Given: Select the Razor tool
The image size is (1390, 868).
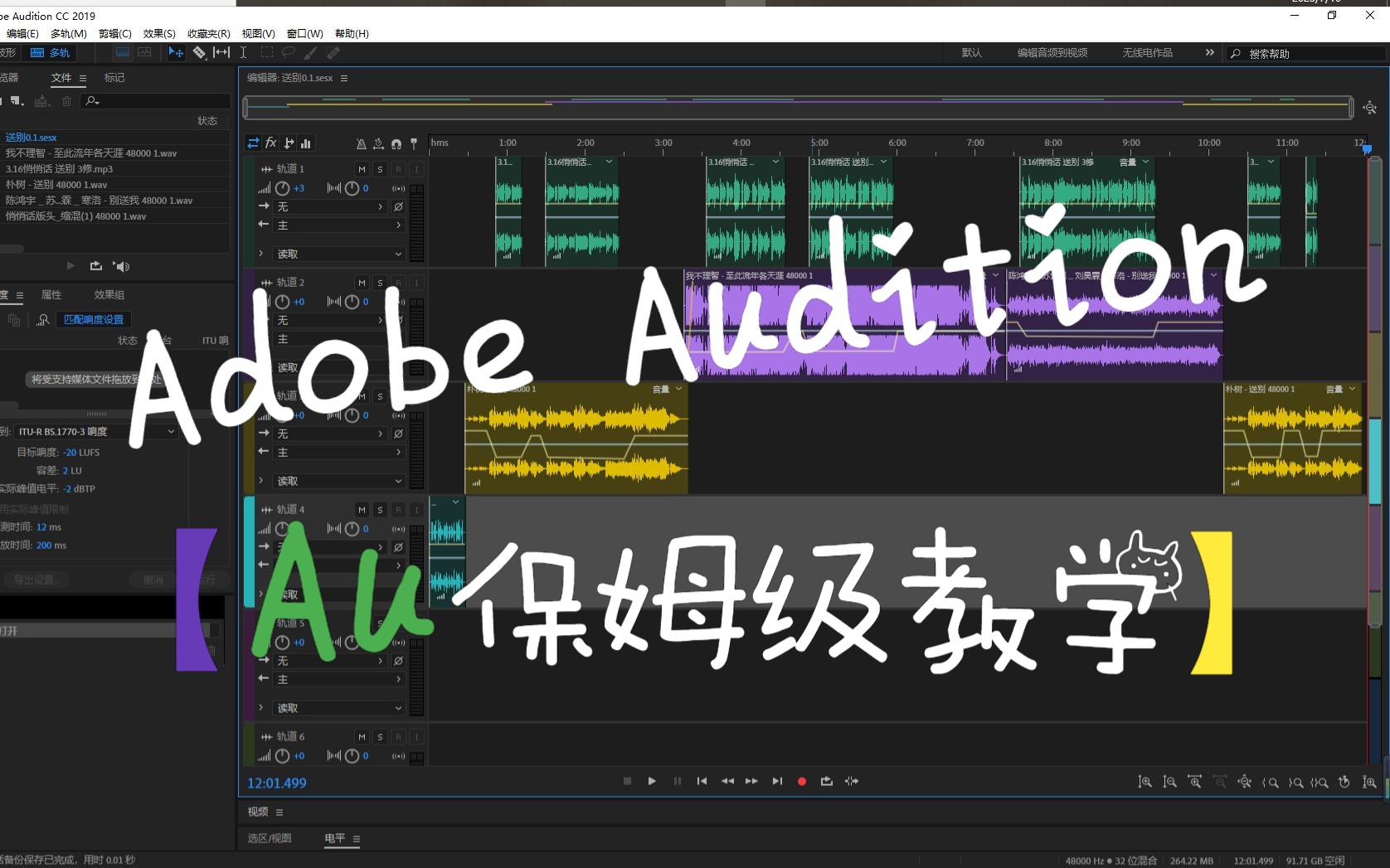Looking at the screenshot, I should 199,52.
